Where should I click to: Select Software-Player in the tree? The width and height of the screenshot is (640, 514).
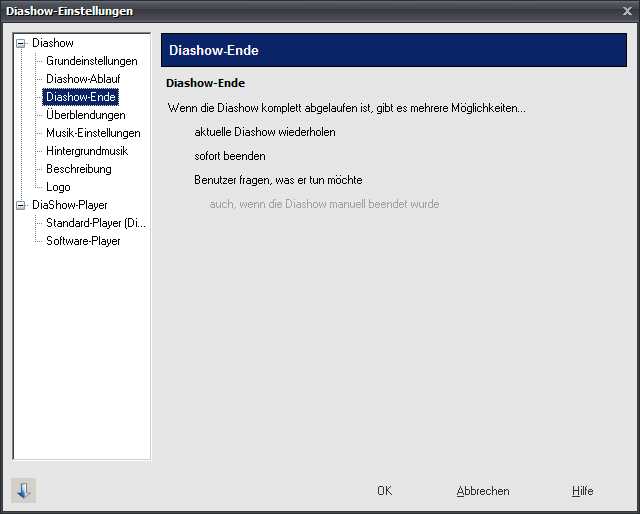click(83, 241)
